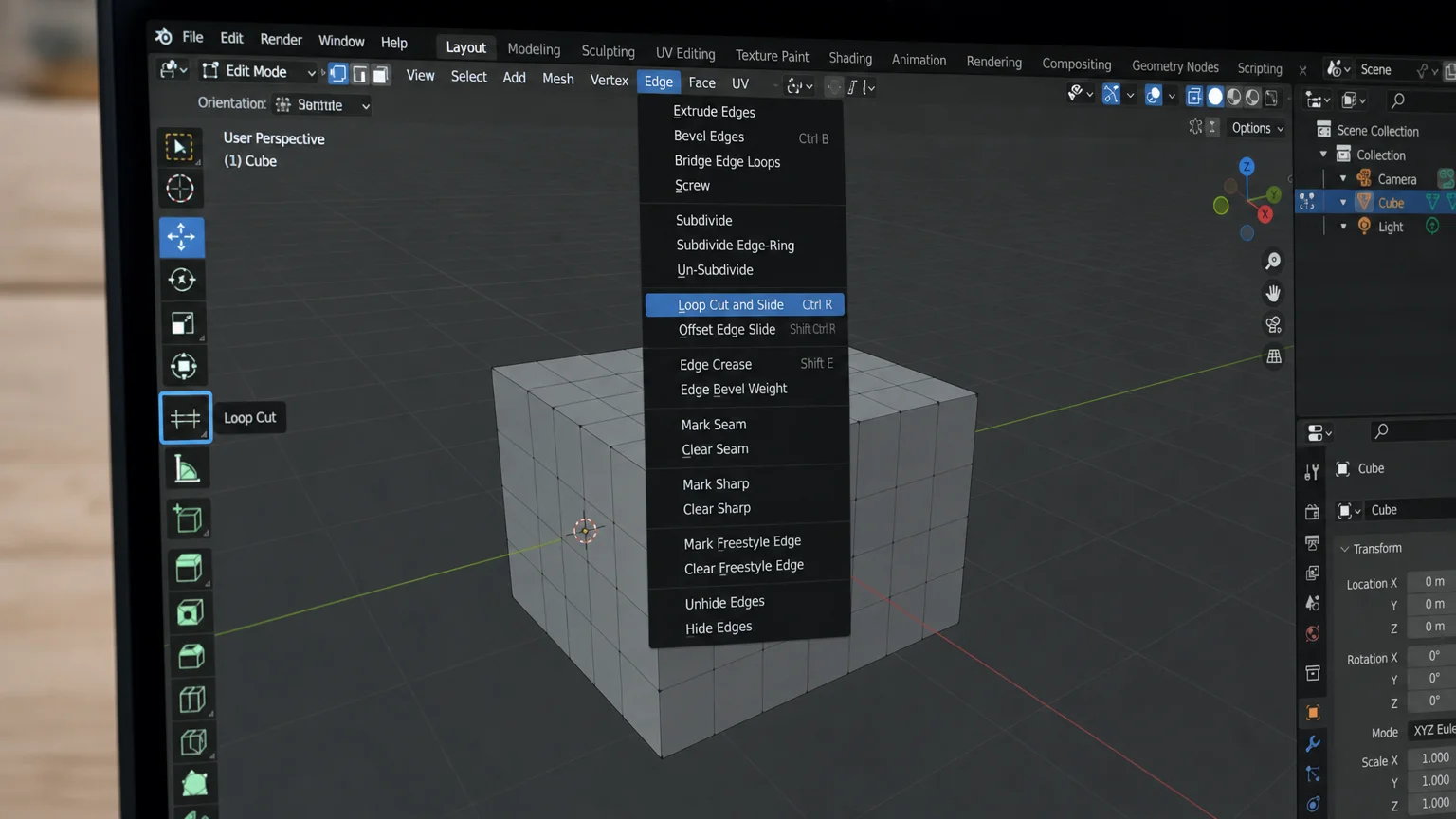Select the combined Transform tool
The image size is (1456, 819).
tap(184, 367)
